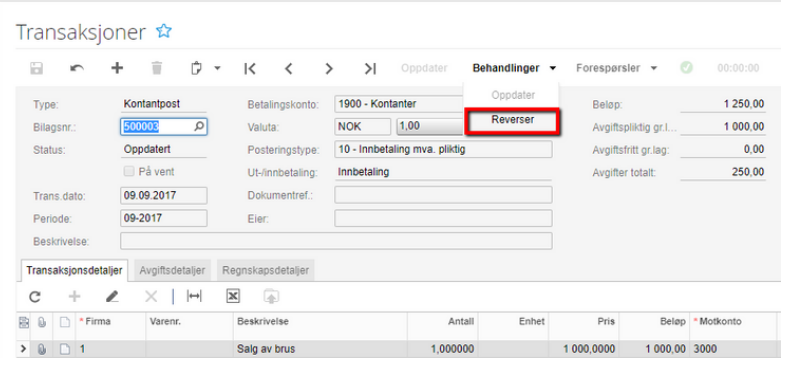Image resolution: width=785 pixels, height=365 pixels.
Task: Sort by Beskrivelse column header
Action: (x=320, y=321)
